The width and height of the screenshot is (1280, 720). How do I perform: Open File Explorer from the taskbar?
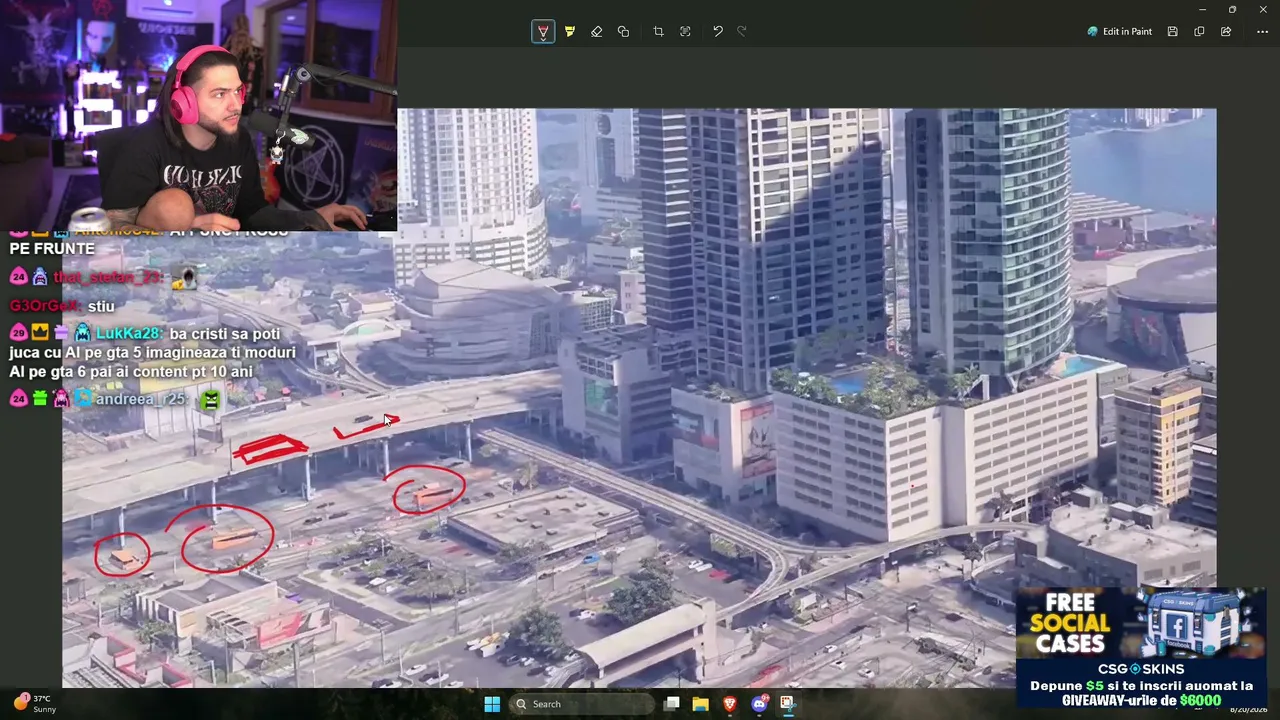pos(701,704)
